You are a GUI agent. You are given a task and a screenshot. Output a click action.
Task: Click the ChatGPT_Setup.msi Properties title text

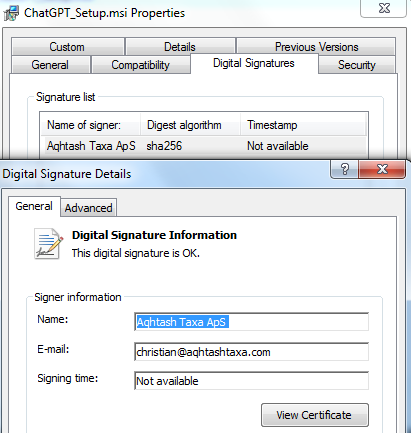(104, 13)
